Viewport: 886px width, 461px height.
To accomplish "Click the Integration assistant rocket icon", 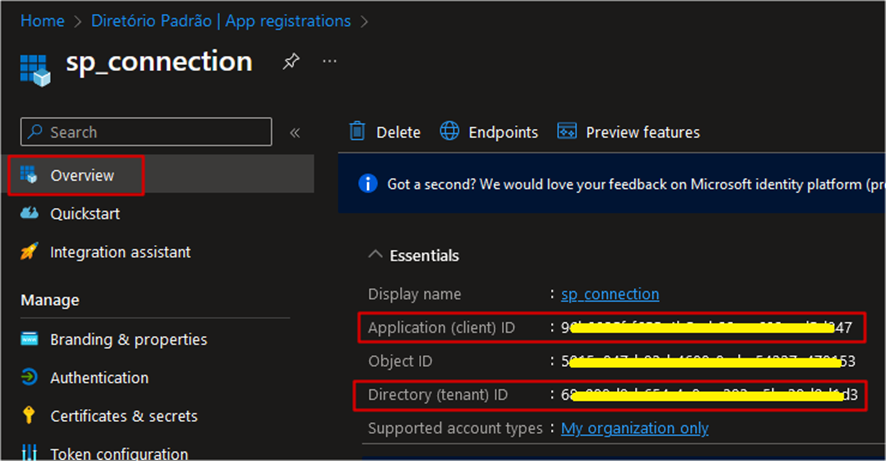I will (29, 251).
